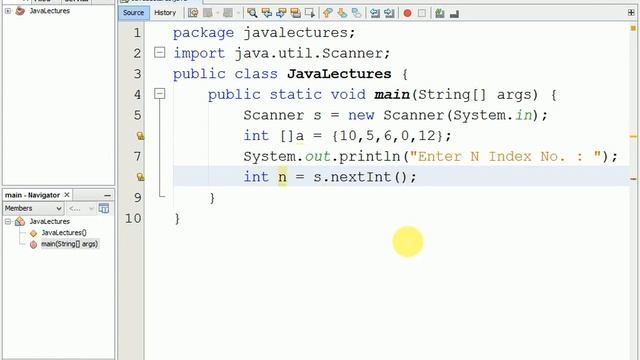Open the Members dropdown in Navigator
The width and height of the screenshot is (640, 360).
point(33,208)
